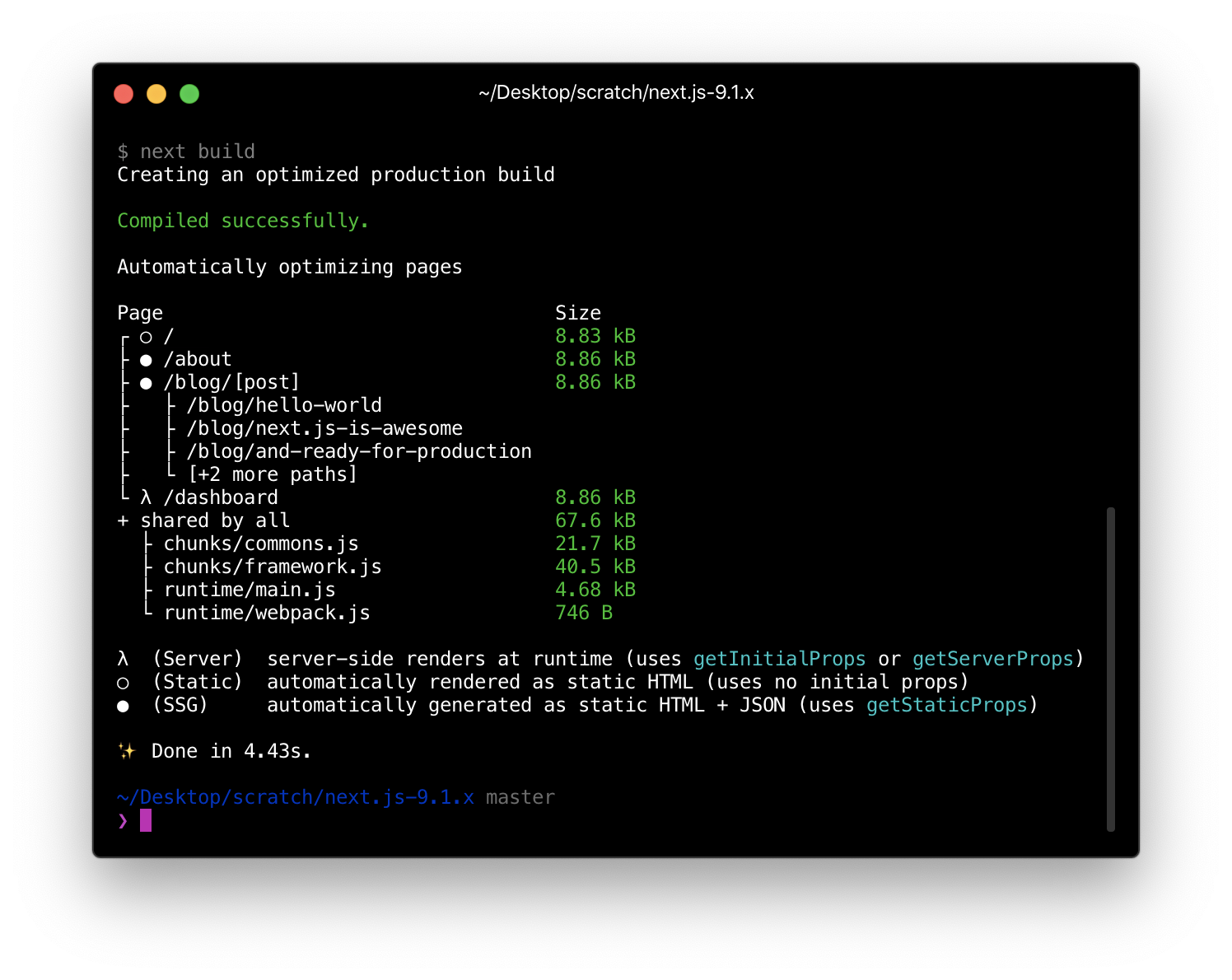Click the /about page row
The image size is (1232, 980).
click(198, 359)
